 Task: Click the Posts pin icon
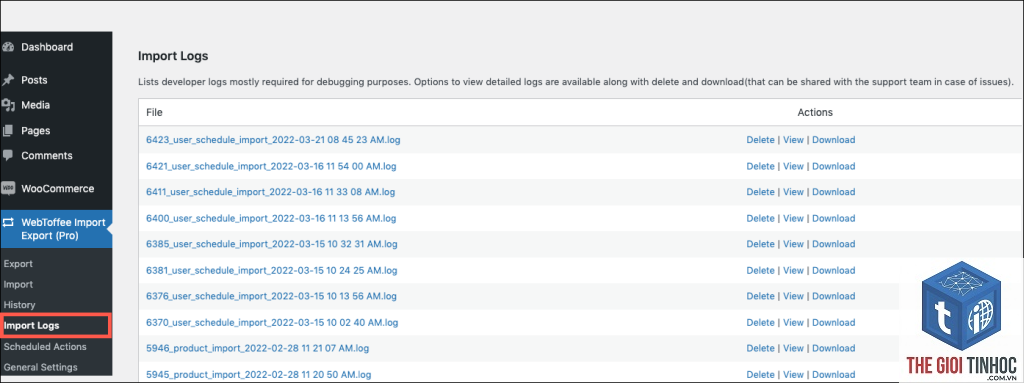tap(8, 80)
